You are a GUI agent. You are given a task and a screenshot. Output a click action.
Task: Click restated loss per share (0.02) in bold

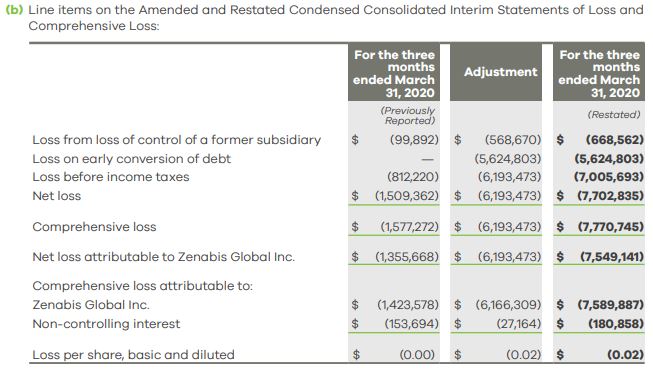(x=625, y=355)
